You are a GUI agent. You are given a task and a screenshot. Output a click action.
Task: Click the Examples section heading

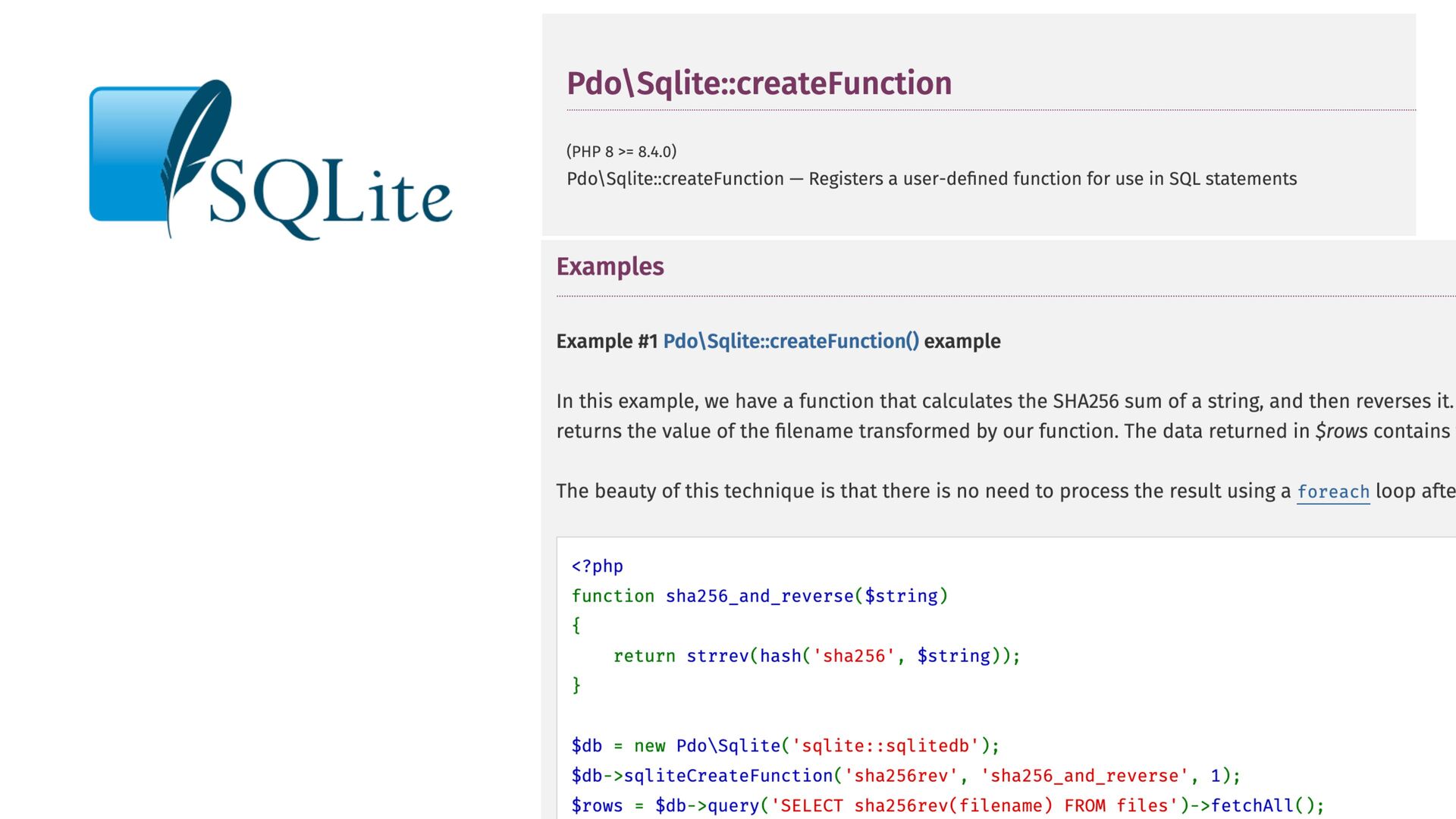coord(610,267)
